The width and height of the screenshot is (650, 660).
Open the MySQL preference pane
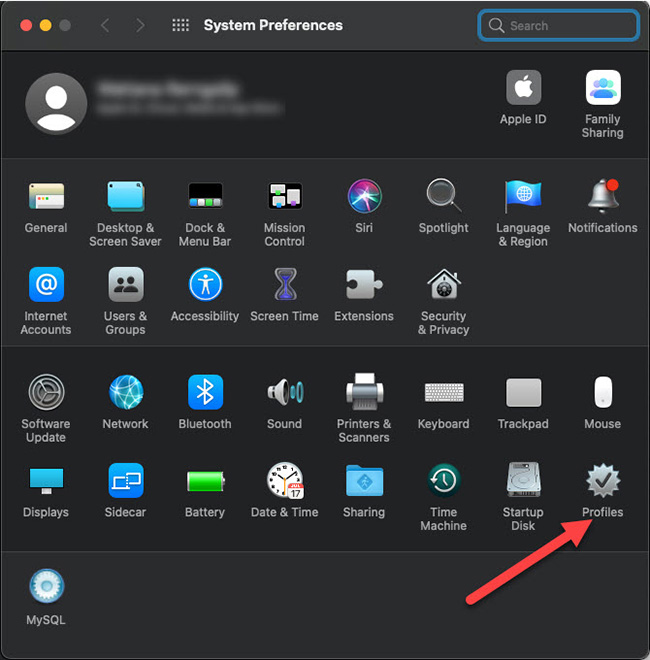(x=46, y=588)
